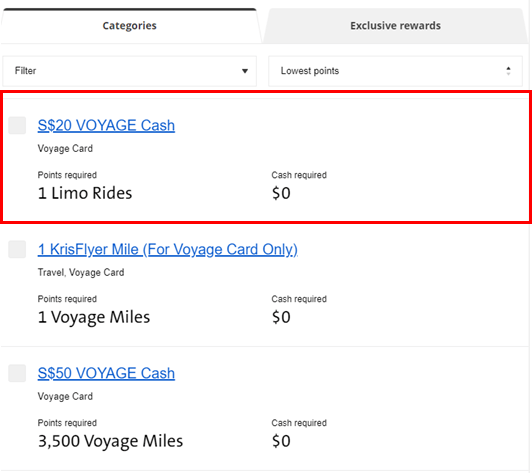Click the 1 Voyage Miles points value
Screen dimensions: 532x473
pos(94,318)
